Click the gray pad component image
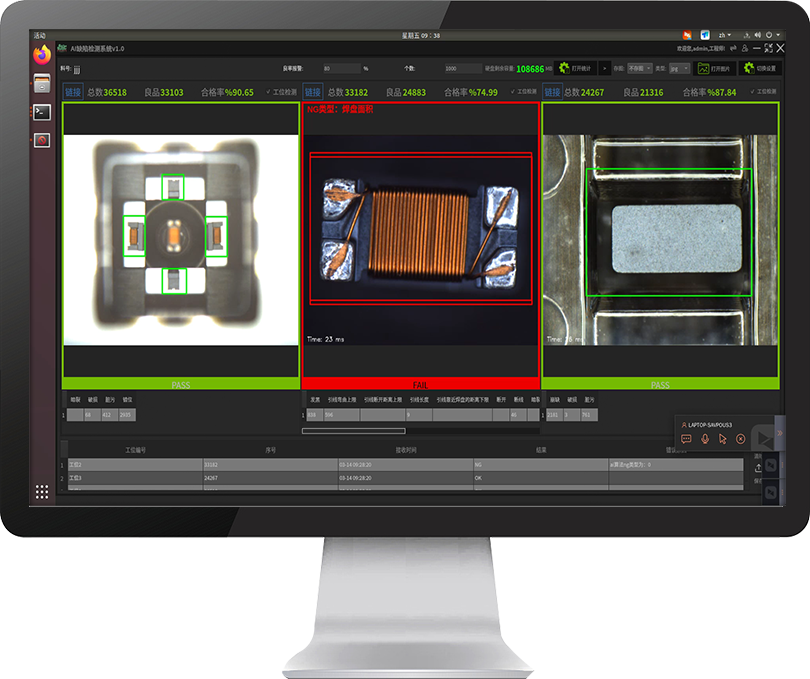This screenshot has height=679, width=810. click(x=660, y=240)
